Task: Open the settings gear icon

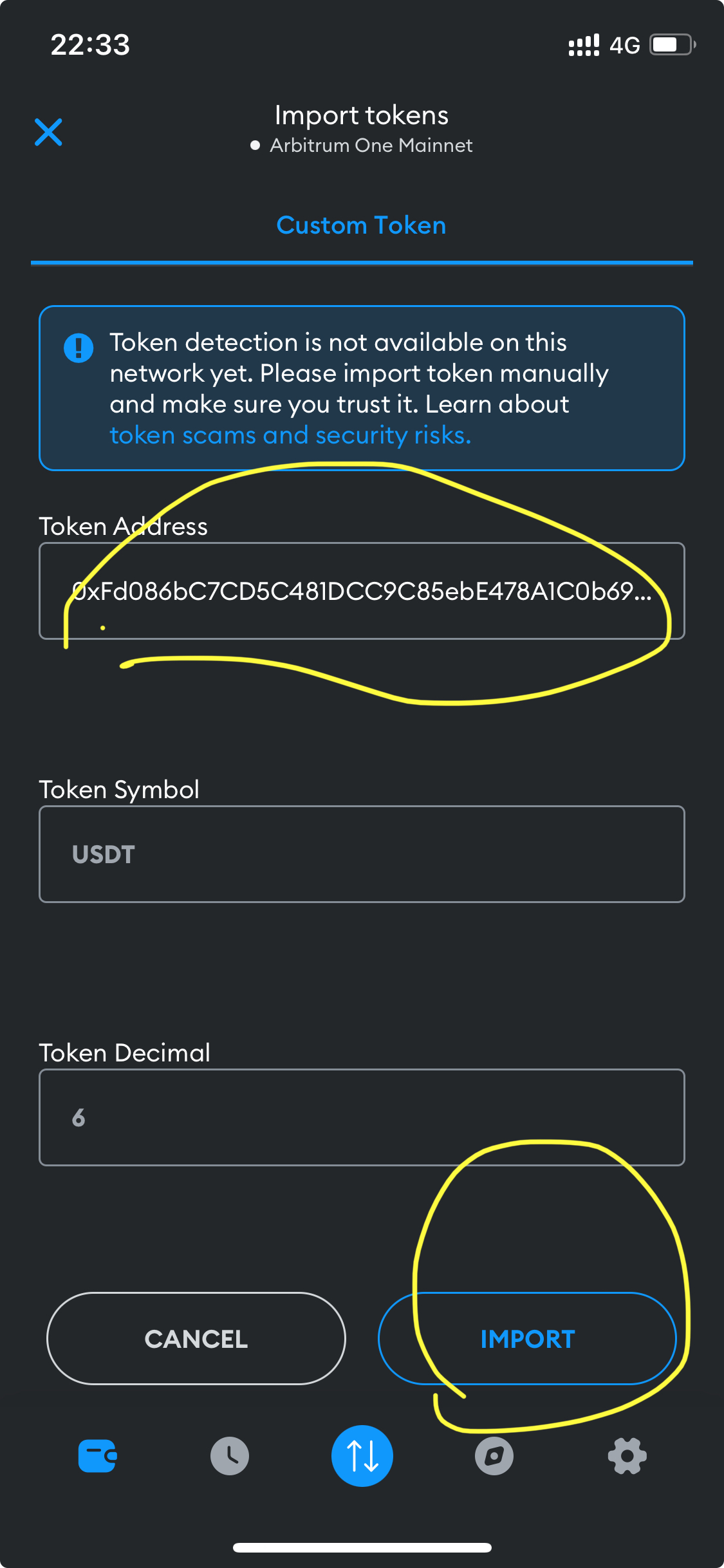Action: (627, 1456)
